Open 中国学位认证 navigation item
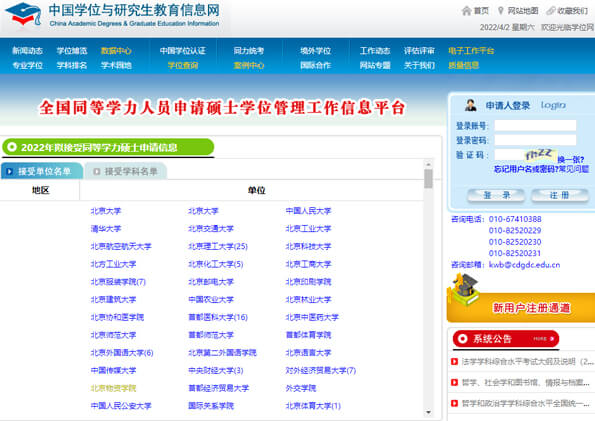 183,51
